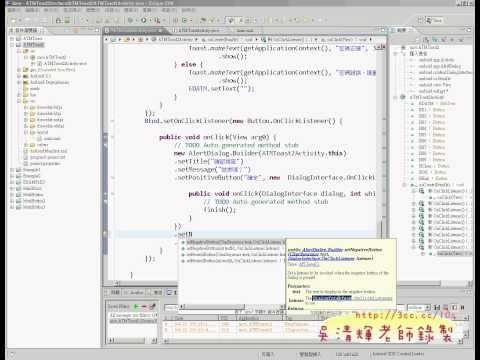
Task: Add a new LogCat saved filter (green plus)
Action: pyautogui.click(x=136, y=306)
